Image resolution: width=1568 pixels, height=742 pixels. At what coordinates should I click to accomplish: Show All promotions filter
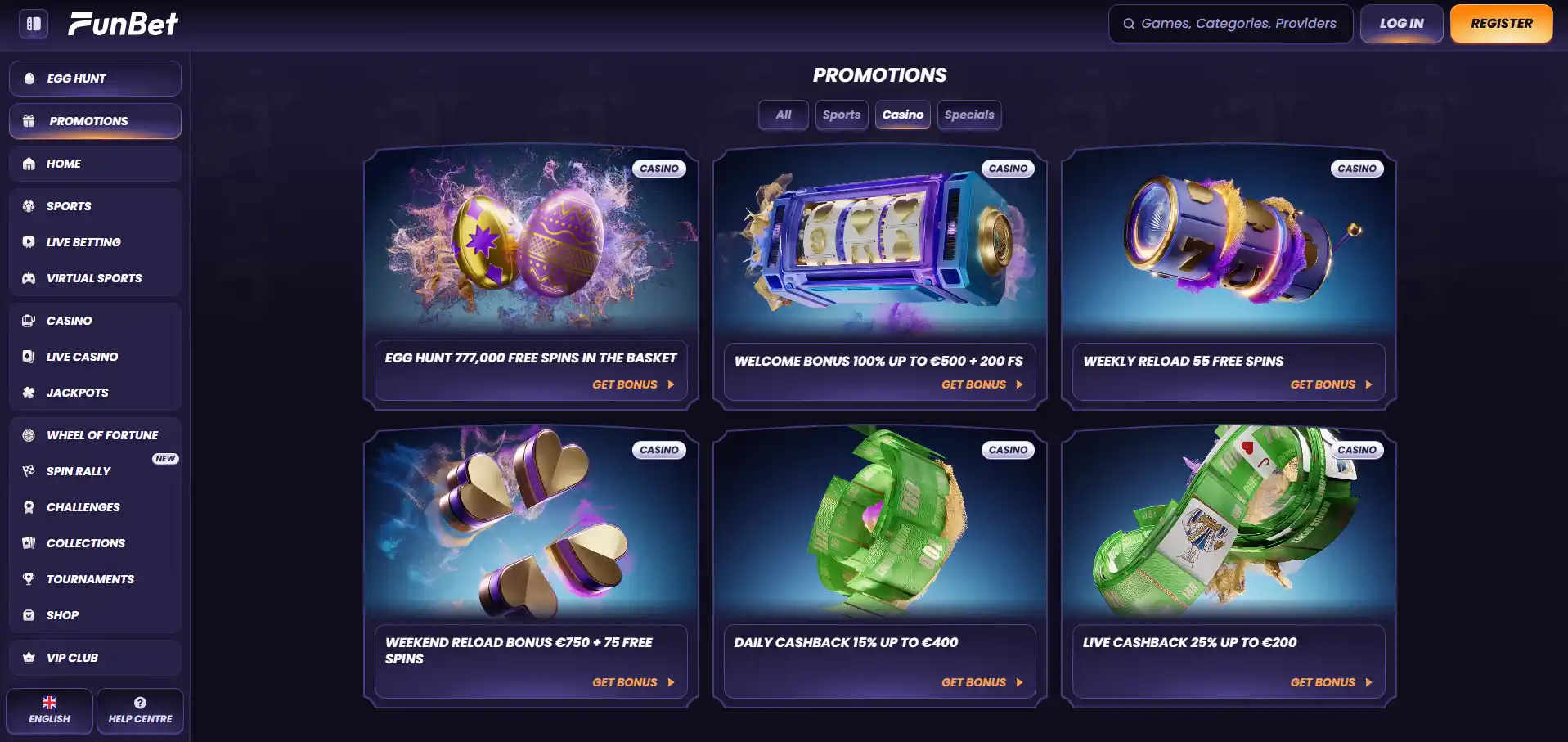click(784, 115)
